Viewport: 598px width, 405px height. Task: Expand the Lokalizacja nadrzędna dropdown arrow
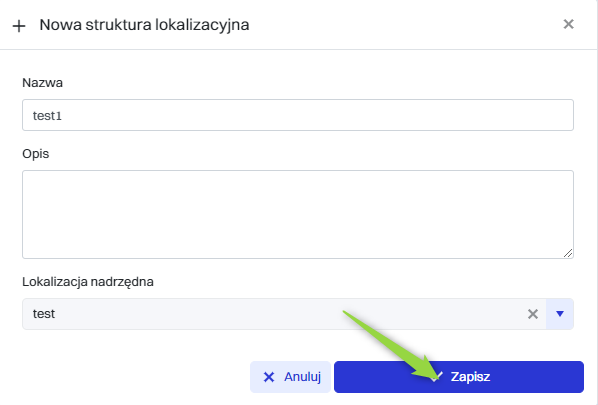click(x=559, y=314)
